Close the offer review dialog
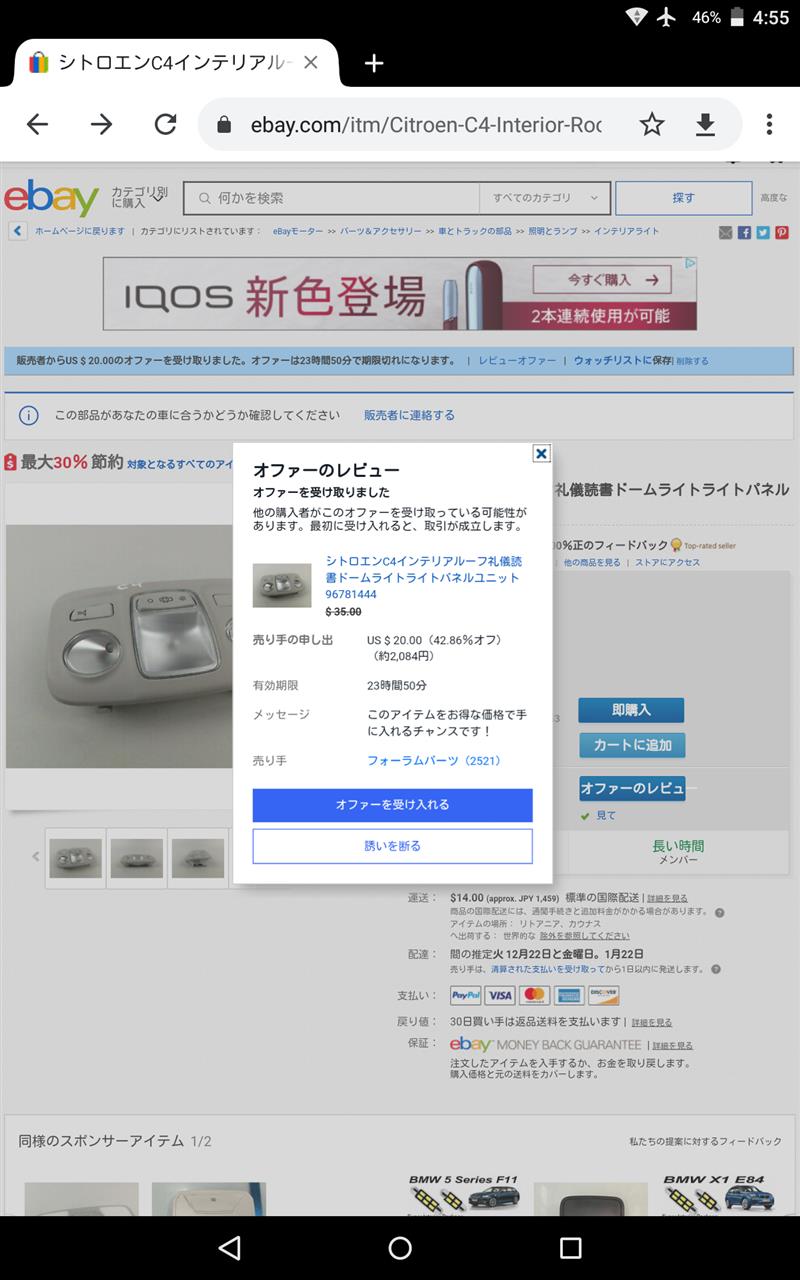Screen dimensions: 800x1280 pyautogui.click(x=541, y=453)
